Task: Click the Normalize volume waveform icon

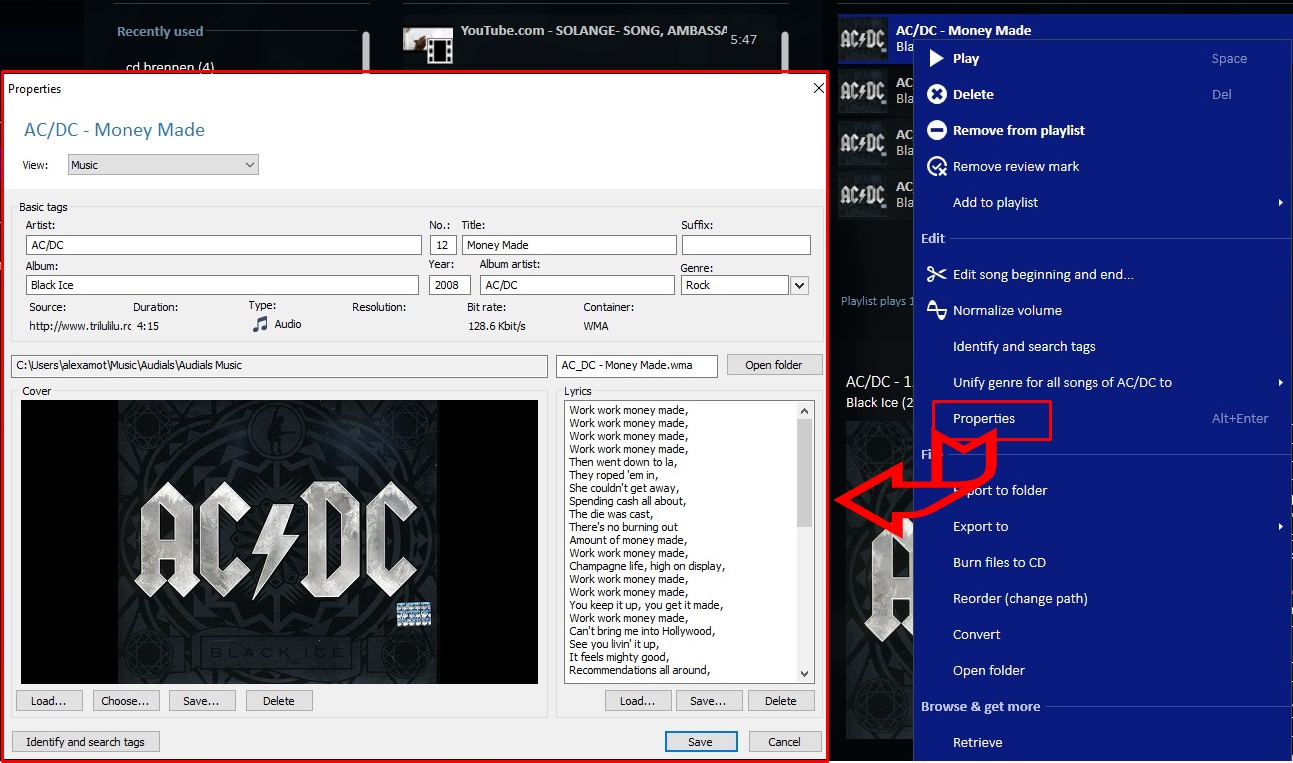Action: pos(937,310)
